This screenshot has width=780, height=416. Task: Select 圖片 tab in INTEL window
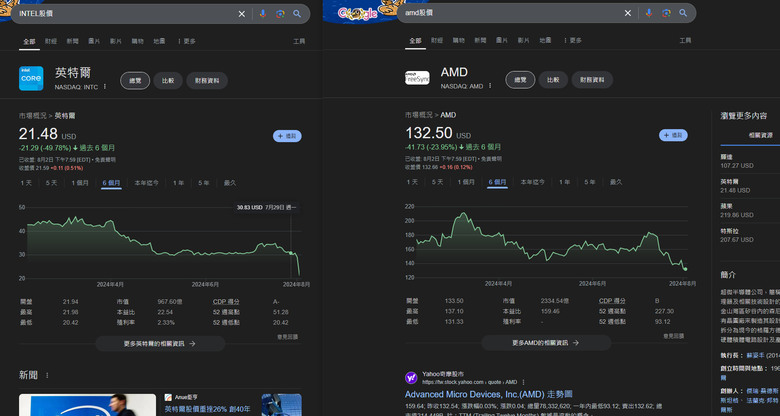[x=94, y=41]
